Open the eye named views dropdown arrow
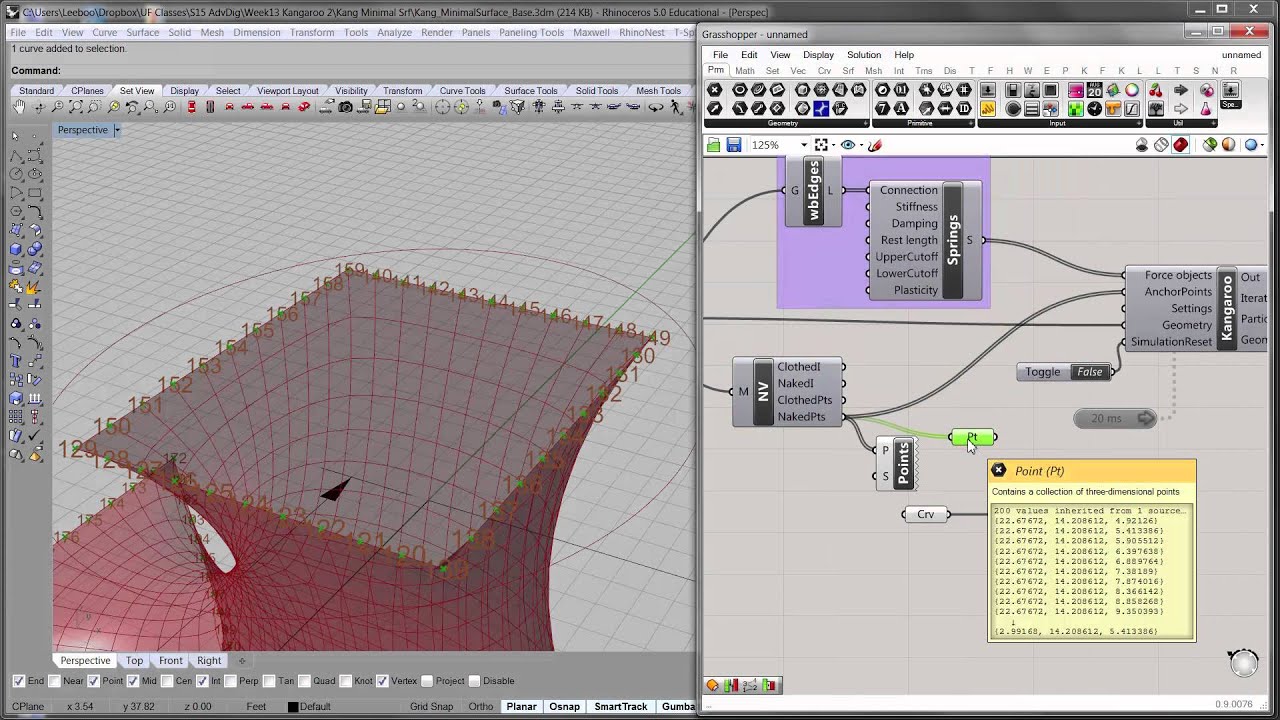The image size is (1280, 720). coord(862,145)
